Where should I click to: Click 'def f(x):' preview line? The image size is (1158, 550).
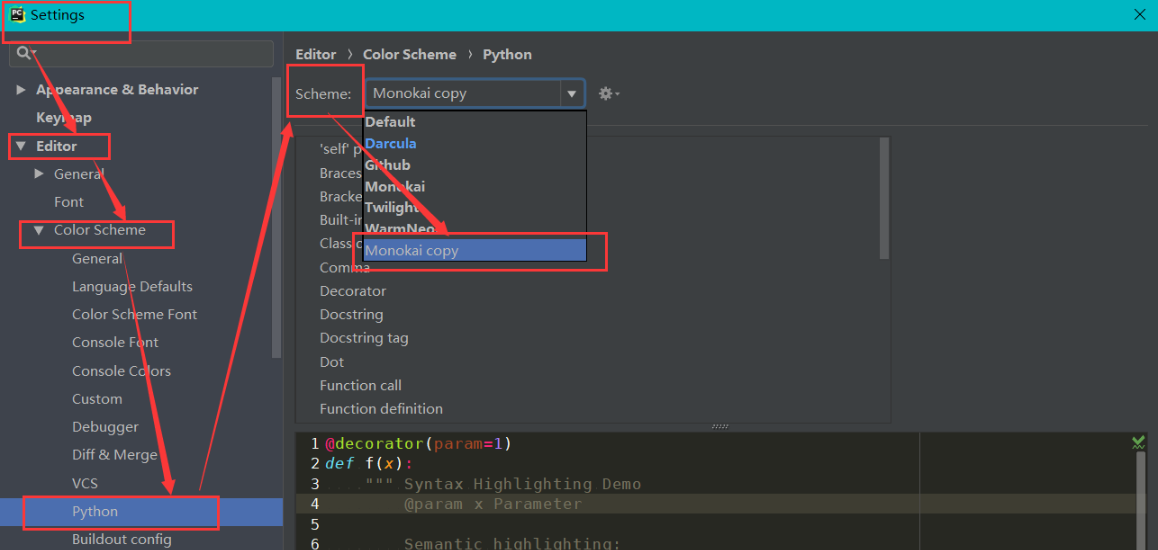tap(369, 464)
